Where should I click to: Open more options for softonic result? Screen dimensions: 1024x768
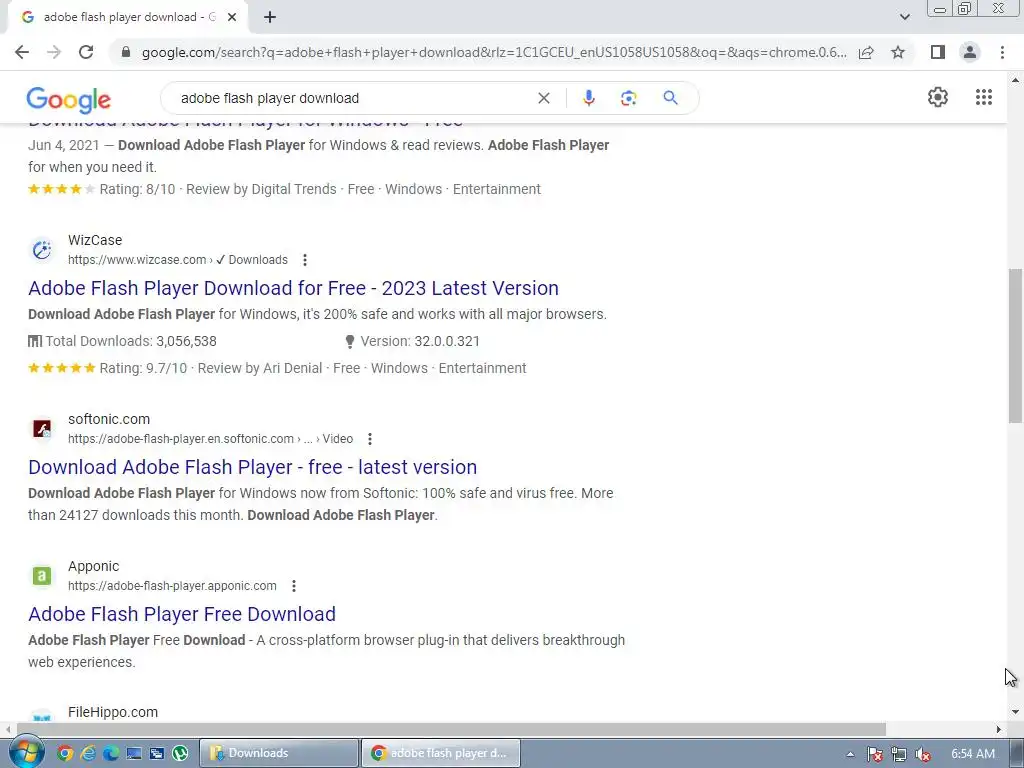coord(370,439)
